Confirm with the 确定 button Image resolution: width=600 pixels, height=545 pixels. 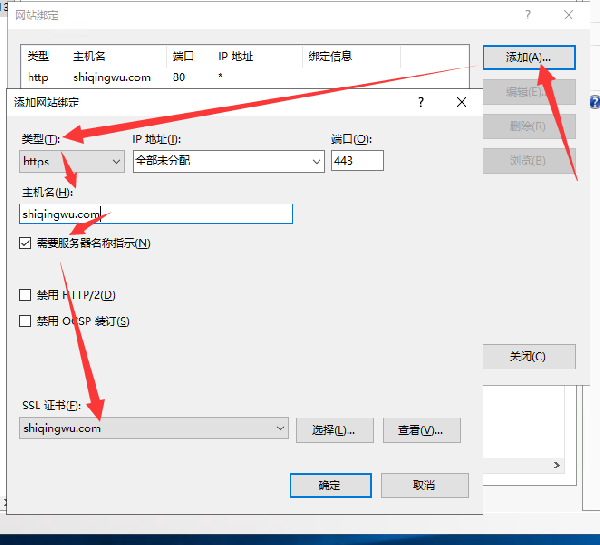[x=331, y=485]
